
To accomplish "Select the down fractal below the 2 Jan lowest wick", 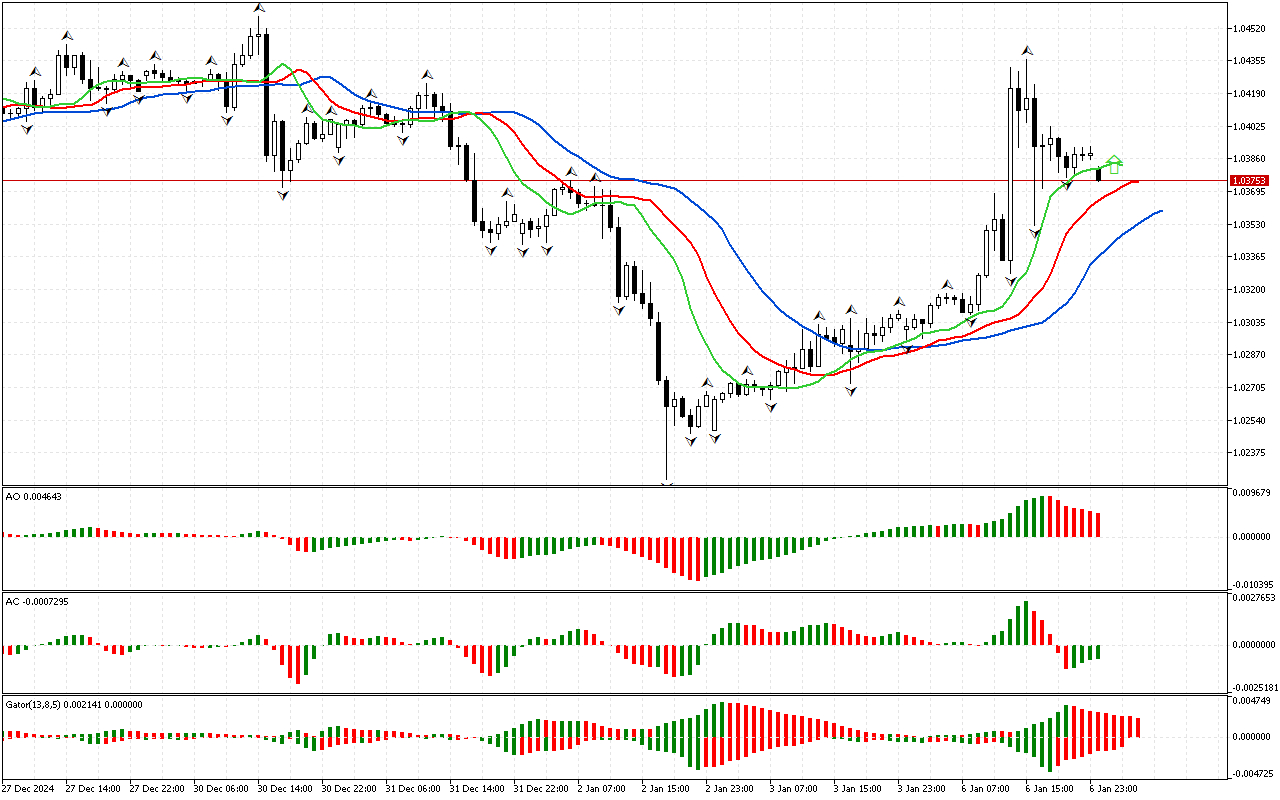I will (666, 485).
